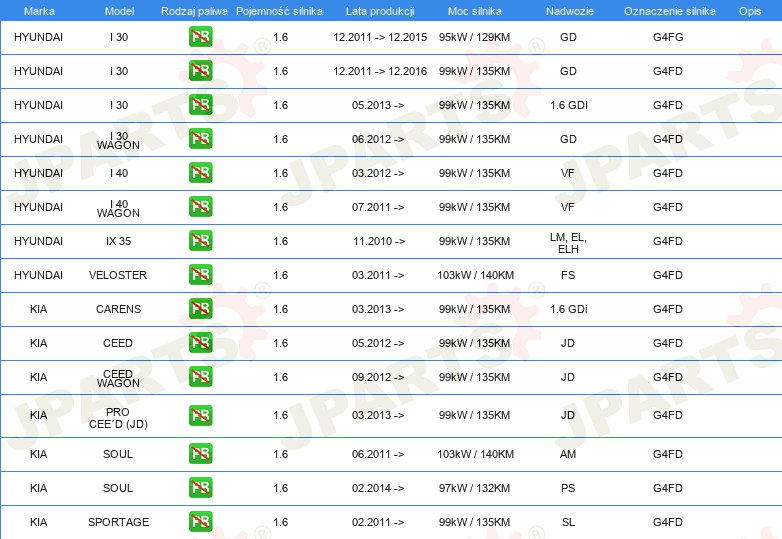782x539 pixels.
Task: Select the '1.6 GDI' cell in the I 30 row
Action: [569, 105]
